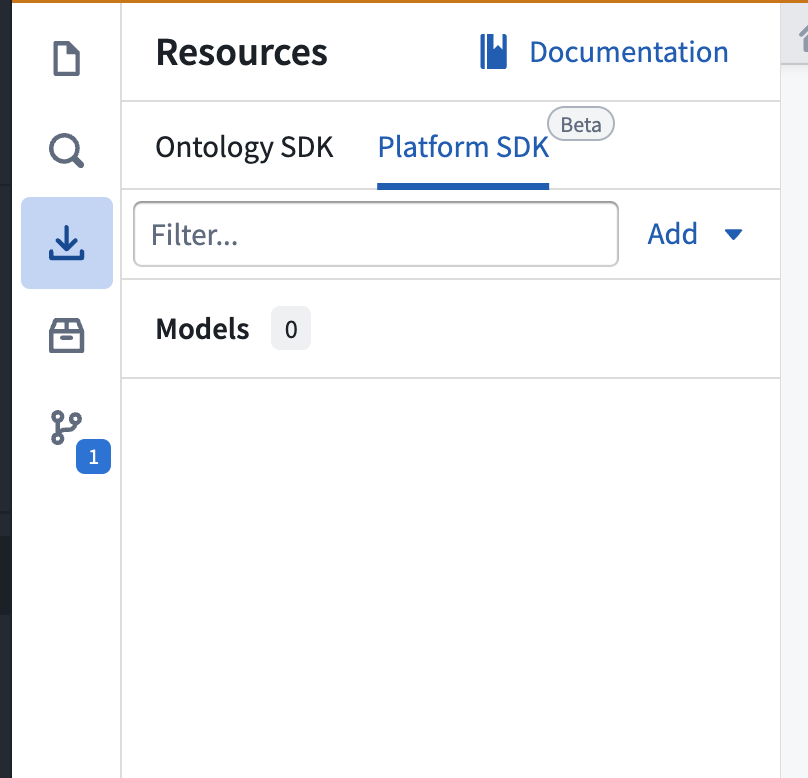The height and width of the screenshot is (778, 808).
Task: Open the package archive icon in sidebar
Action: [66, 336]
